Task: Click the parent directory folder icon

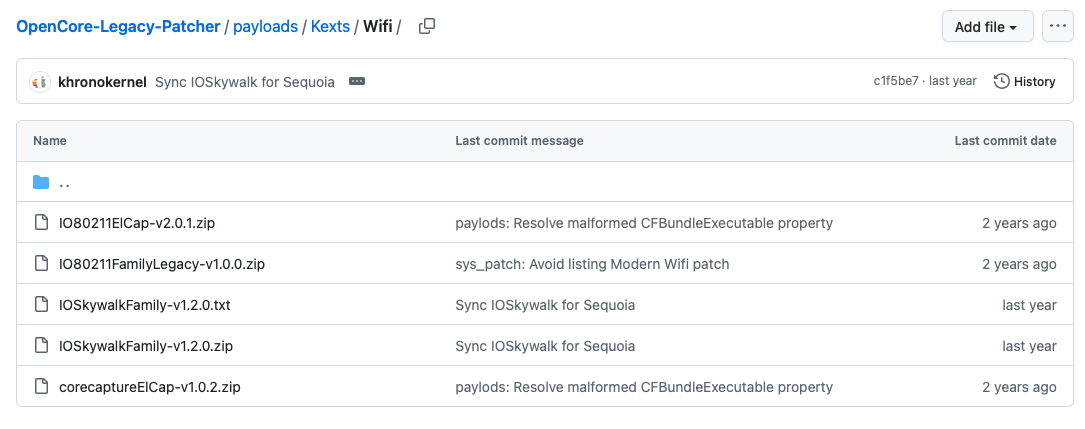Action: [41, 182]
